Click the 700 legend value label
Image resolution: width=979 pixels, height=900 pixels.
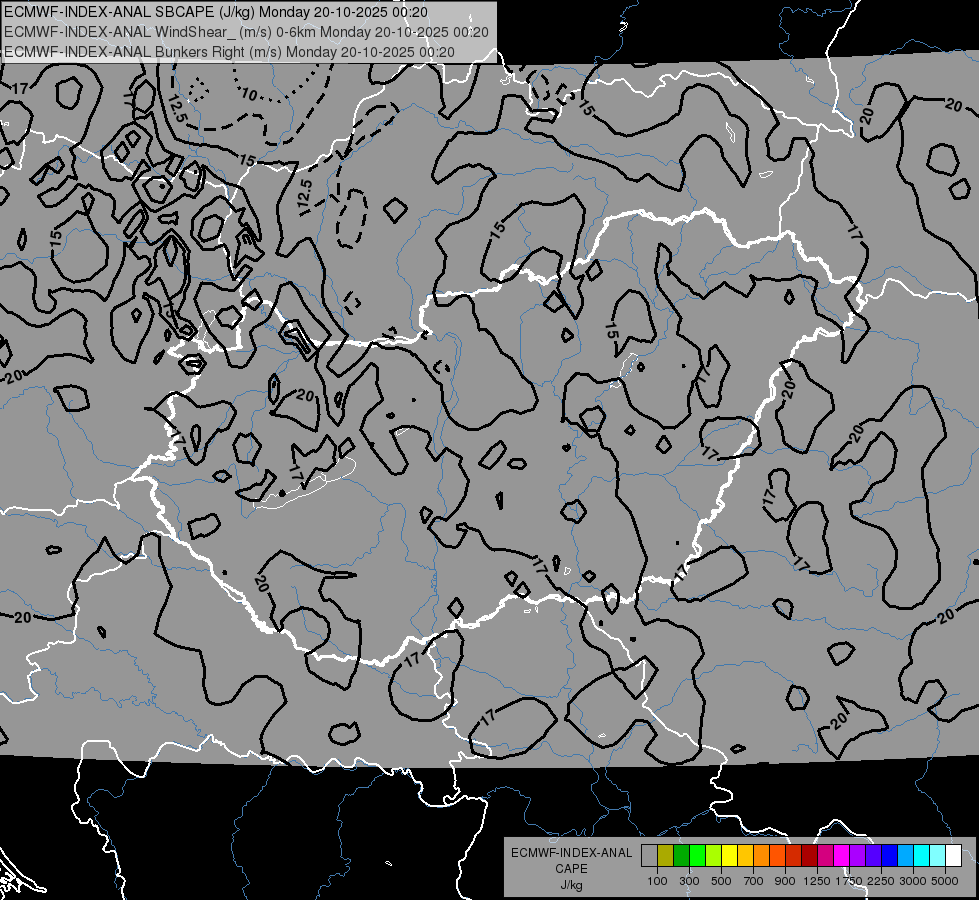pos(754,881)
